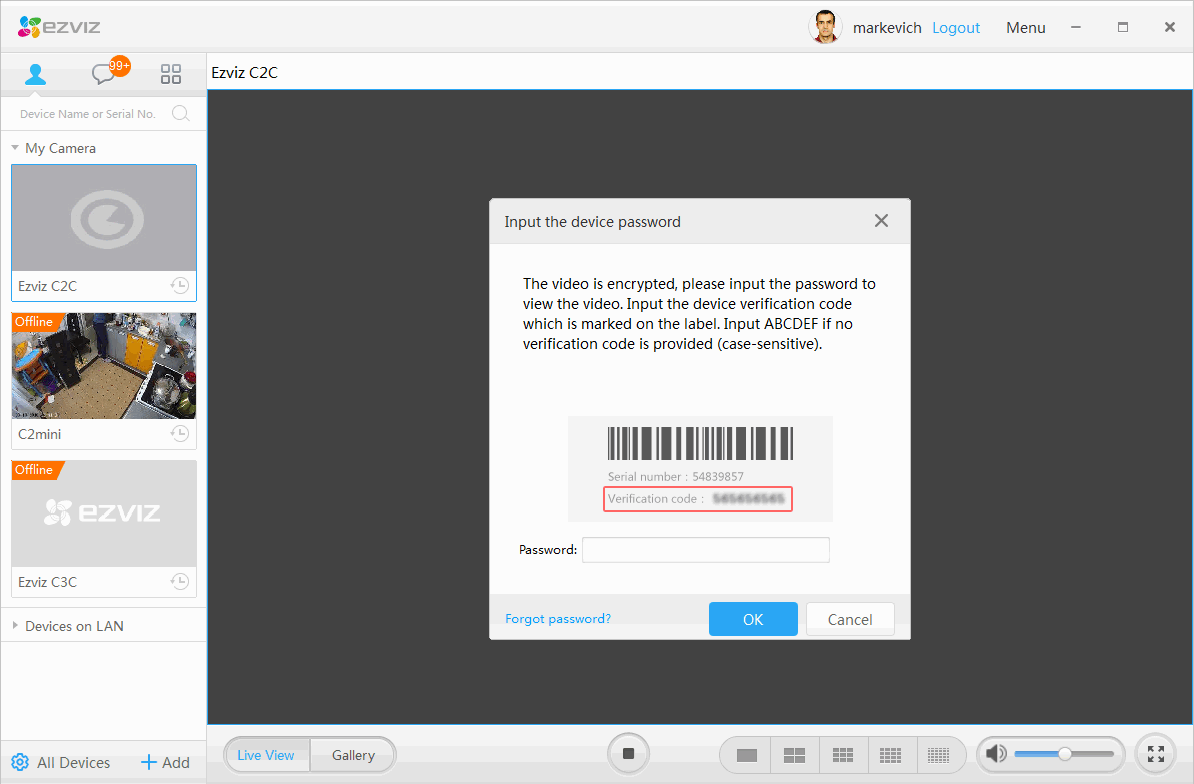
Task: Stop live view with the stop button
Action: point(628,754)
